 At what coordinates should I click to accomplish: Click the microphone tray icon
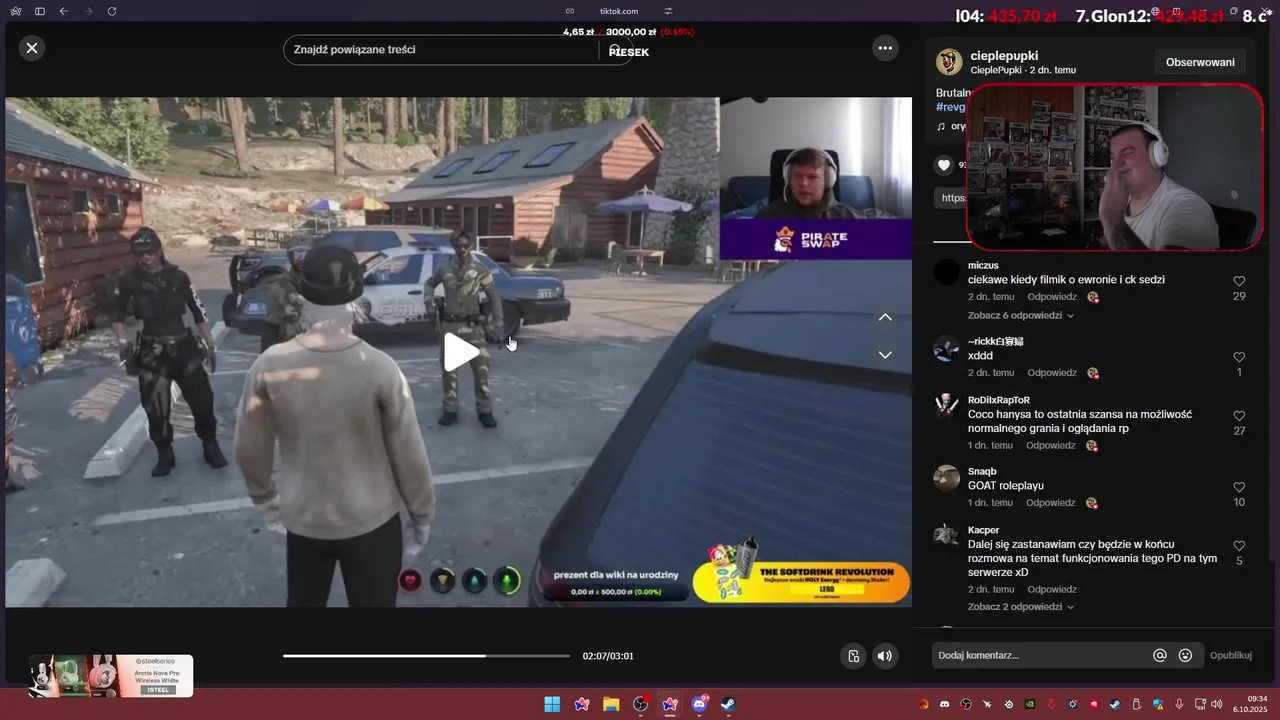1180,704
